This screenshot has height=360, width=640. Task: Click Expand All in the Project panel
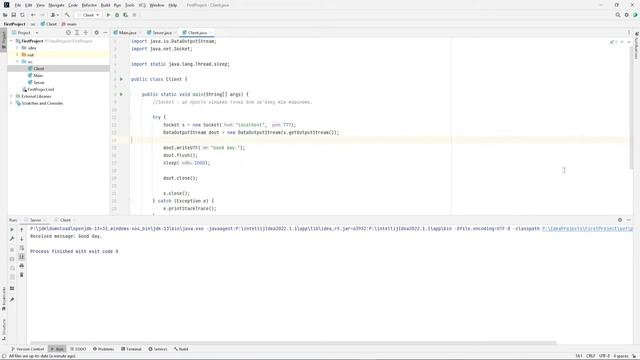77,33
